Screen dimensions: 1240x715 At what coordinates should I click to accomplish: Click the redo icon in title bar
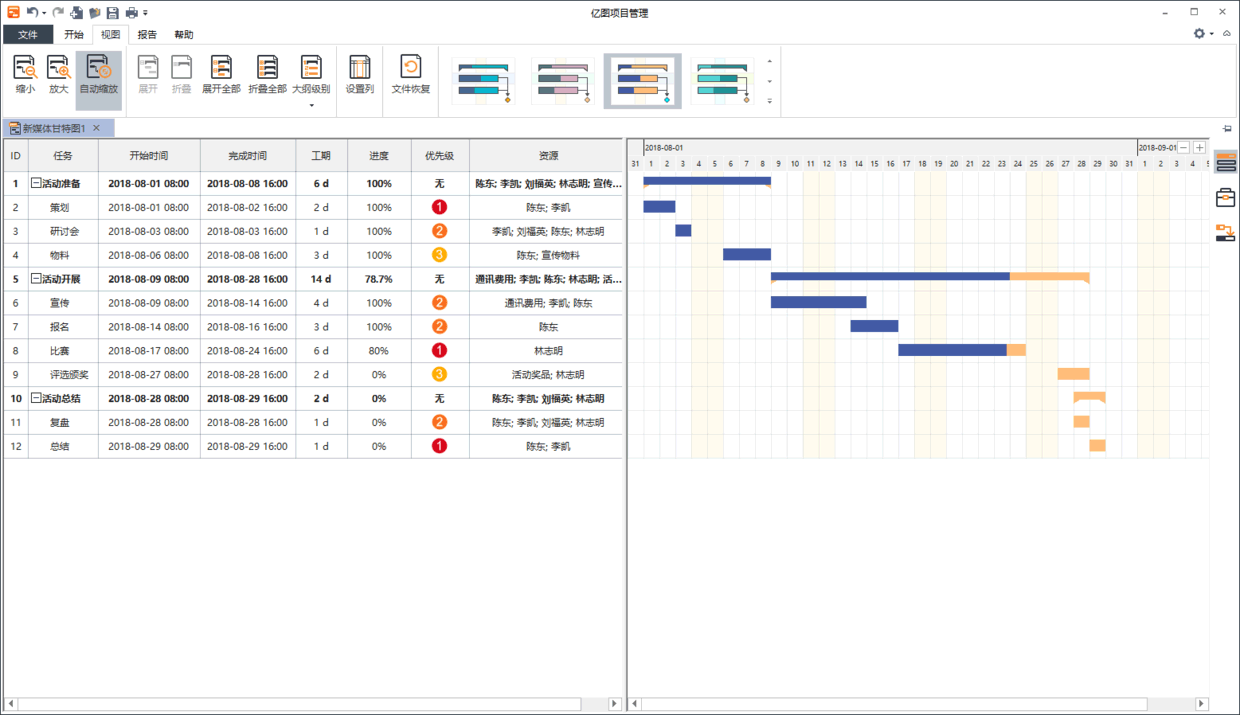(58, 13)
